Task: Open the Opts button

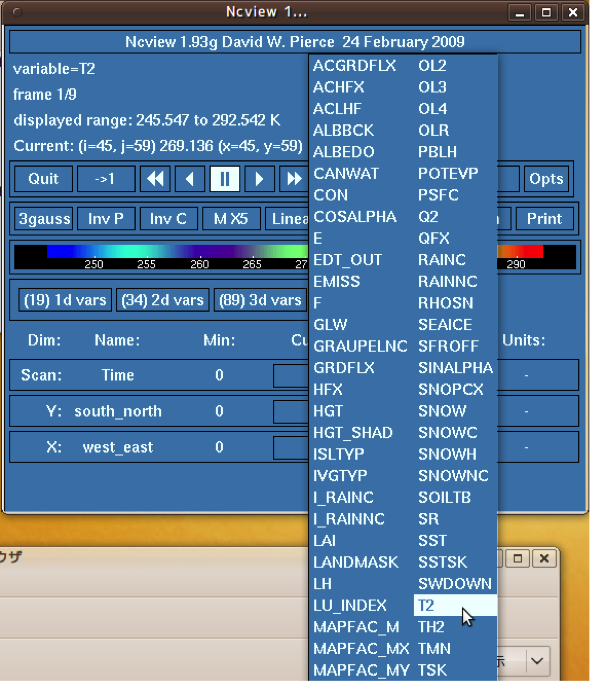Action: 546,179
